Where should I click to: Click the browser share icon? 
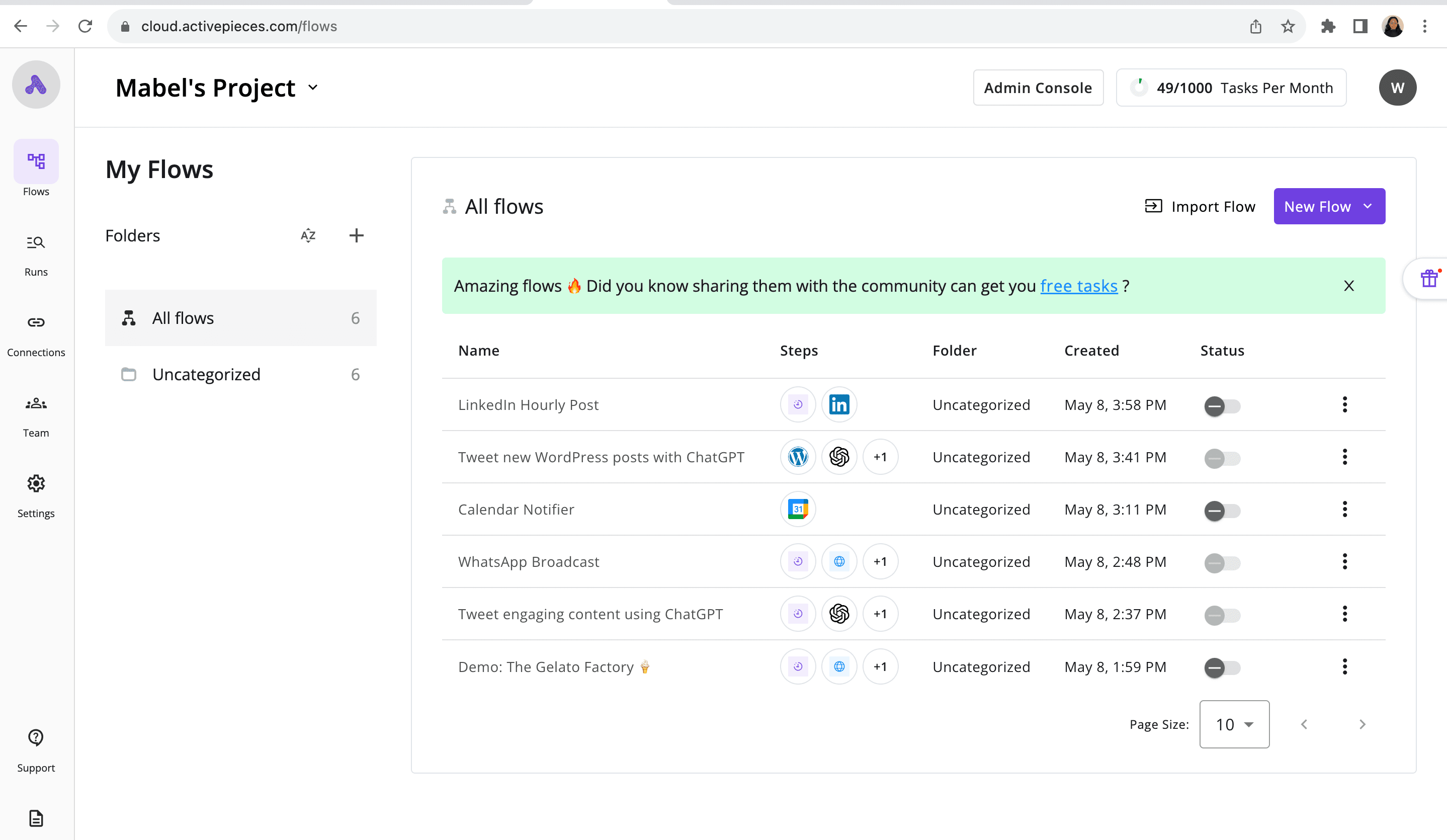1256,26
